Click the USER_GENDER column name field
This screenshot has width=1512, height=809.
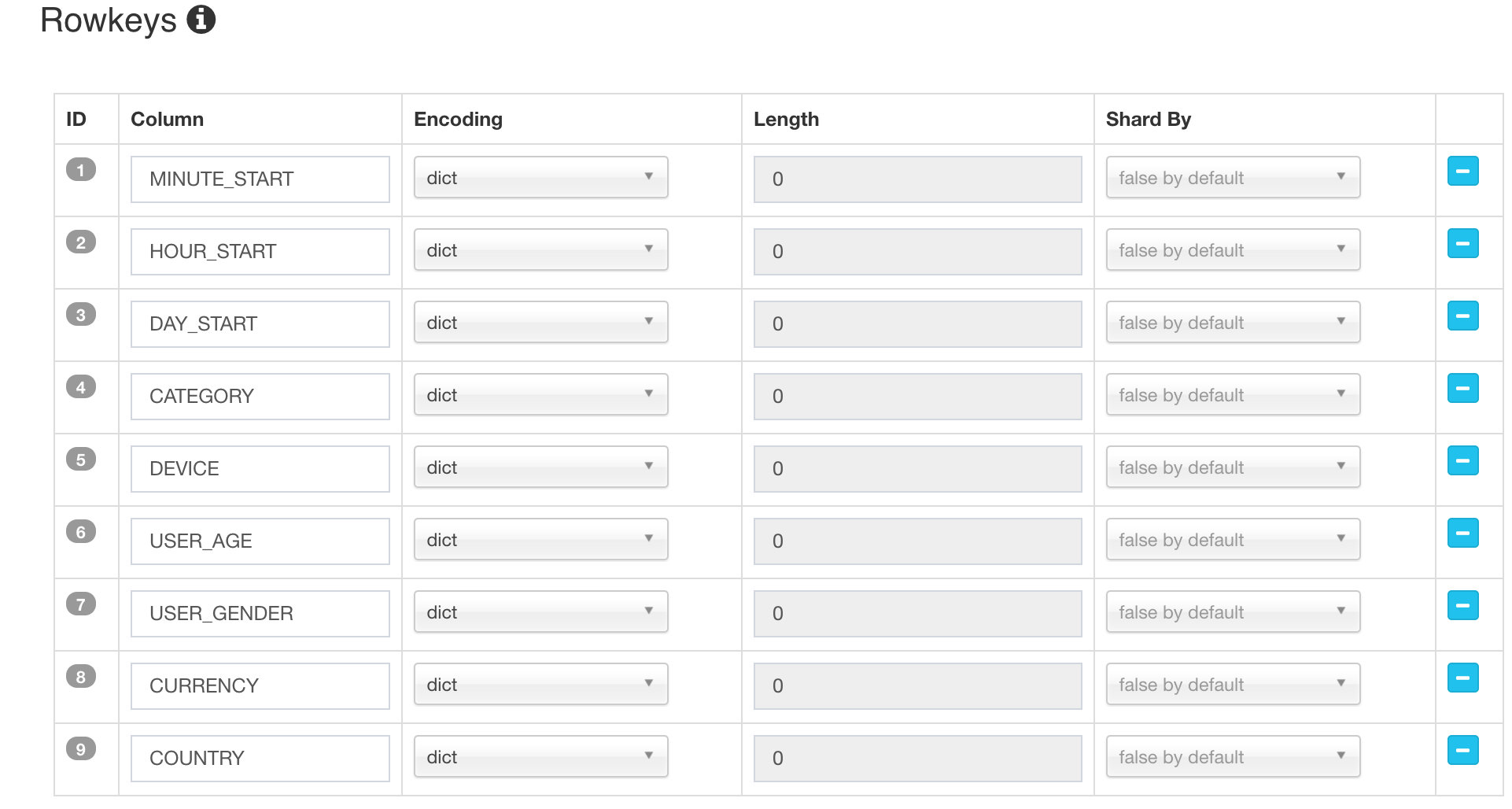point(260,614)
